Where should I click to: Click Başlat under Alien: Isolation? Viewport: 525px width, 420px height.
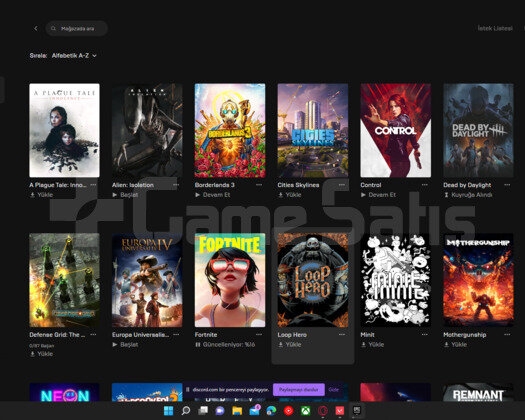pyautogui.click(x=125, y=195)
